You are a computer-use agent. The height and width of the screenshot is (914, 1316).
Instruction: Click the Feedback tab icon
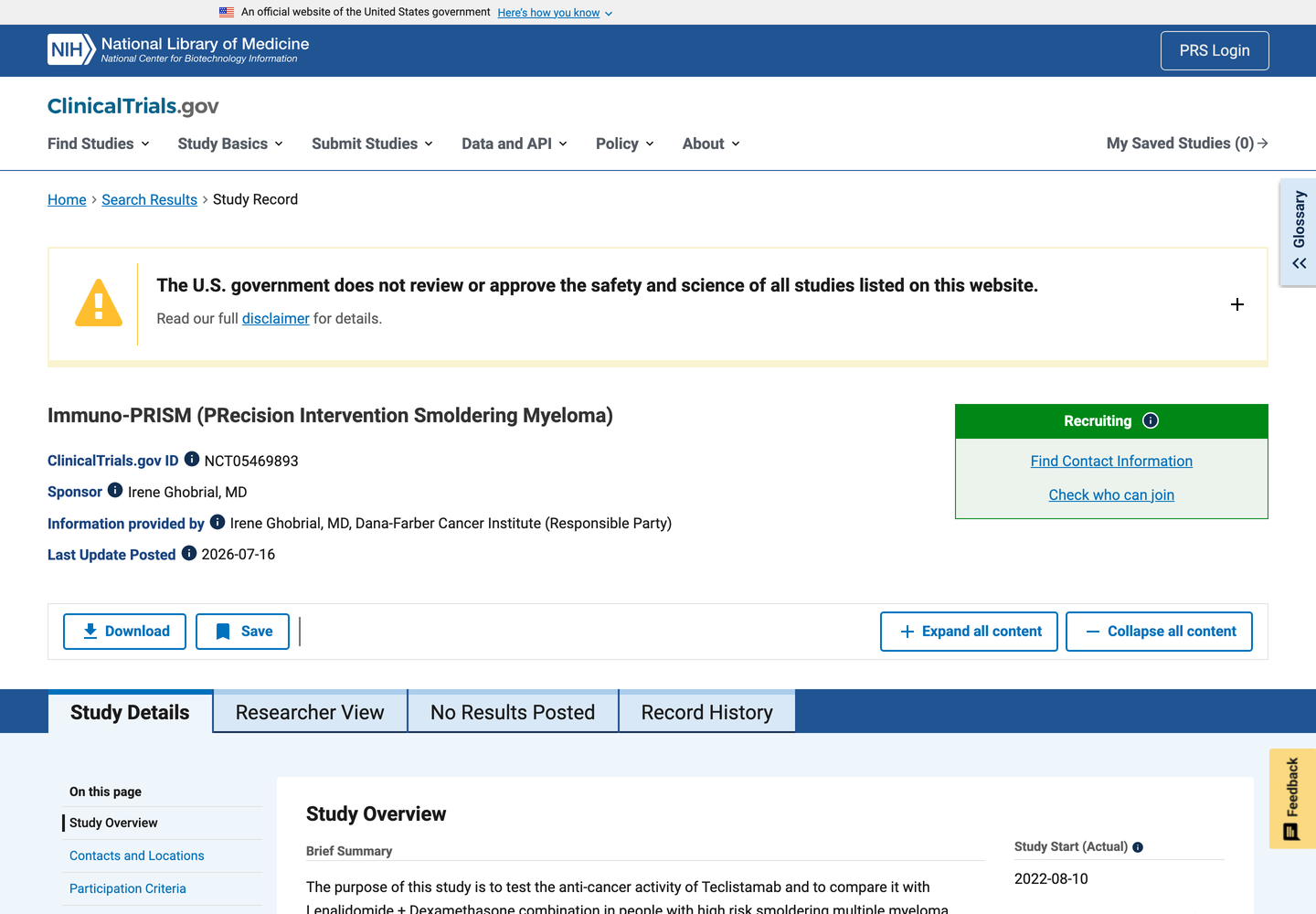pyautogui.click(x=1291, y=832)
